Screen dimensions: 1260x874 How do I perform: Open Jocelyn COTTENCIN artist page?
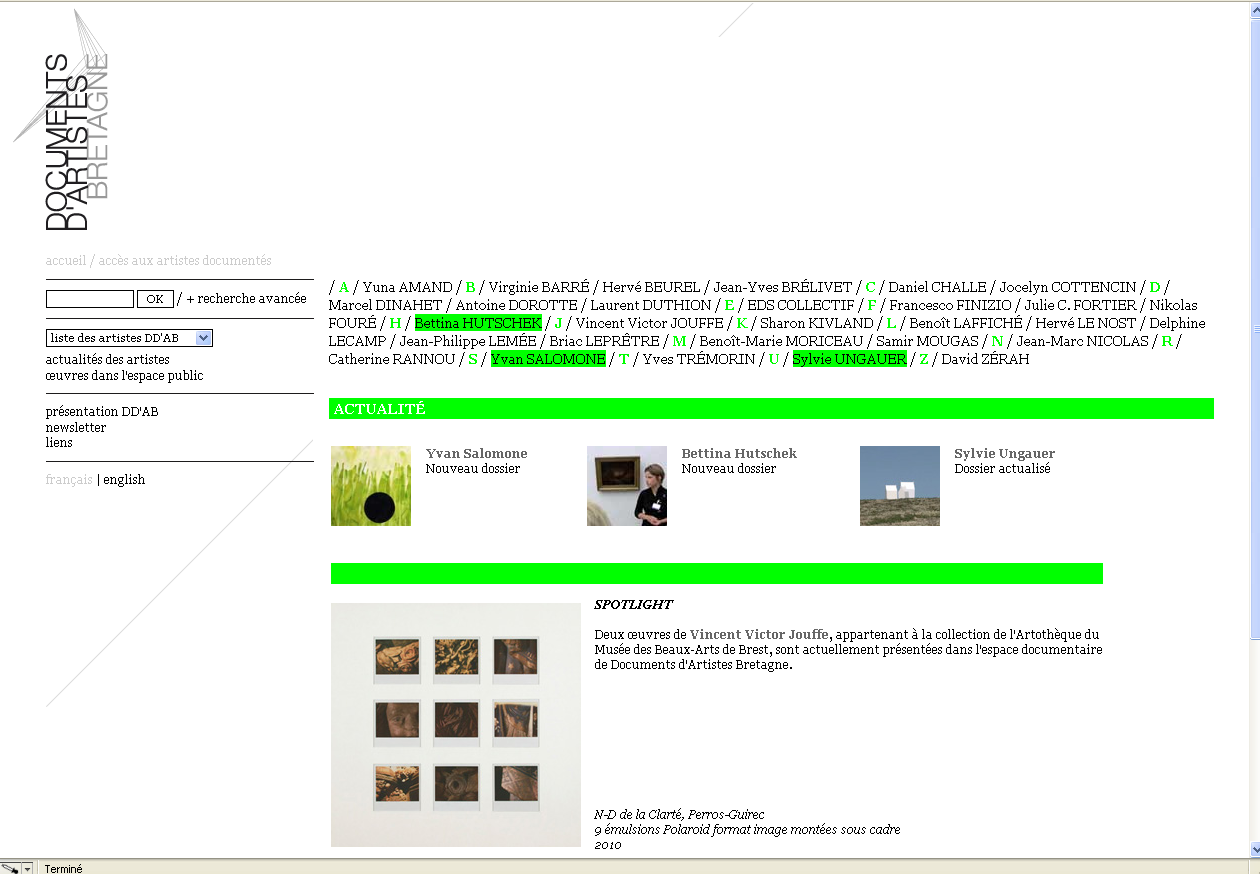pyautogui.click(x=1068, y=287)
